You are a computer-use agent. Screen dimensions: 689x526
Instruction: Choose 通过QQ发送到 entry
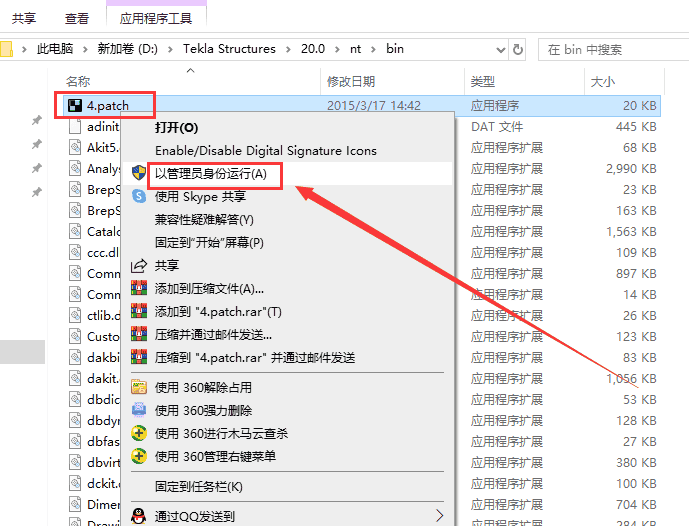195,516
